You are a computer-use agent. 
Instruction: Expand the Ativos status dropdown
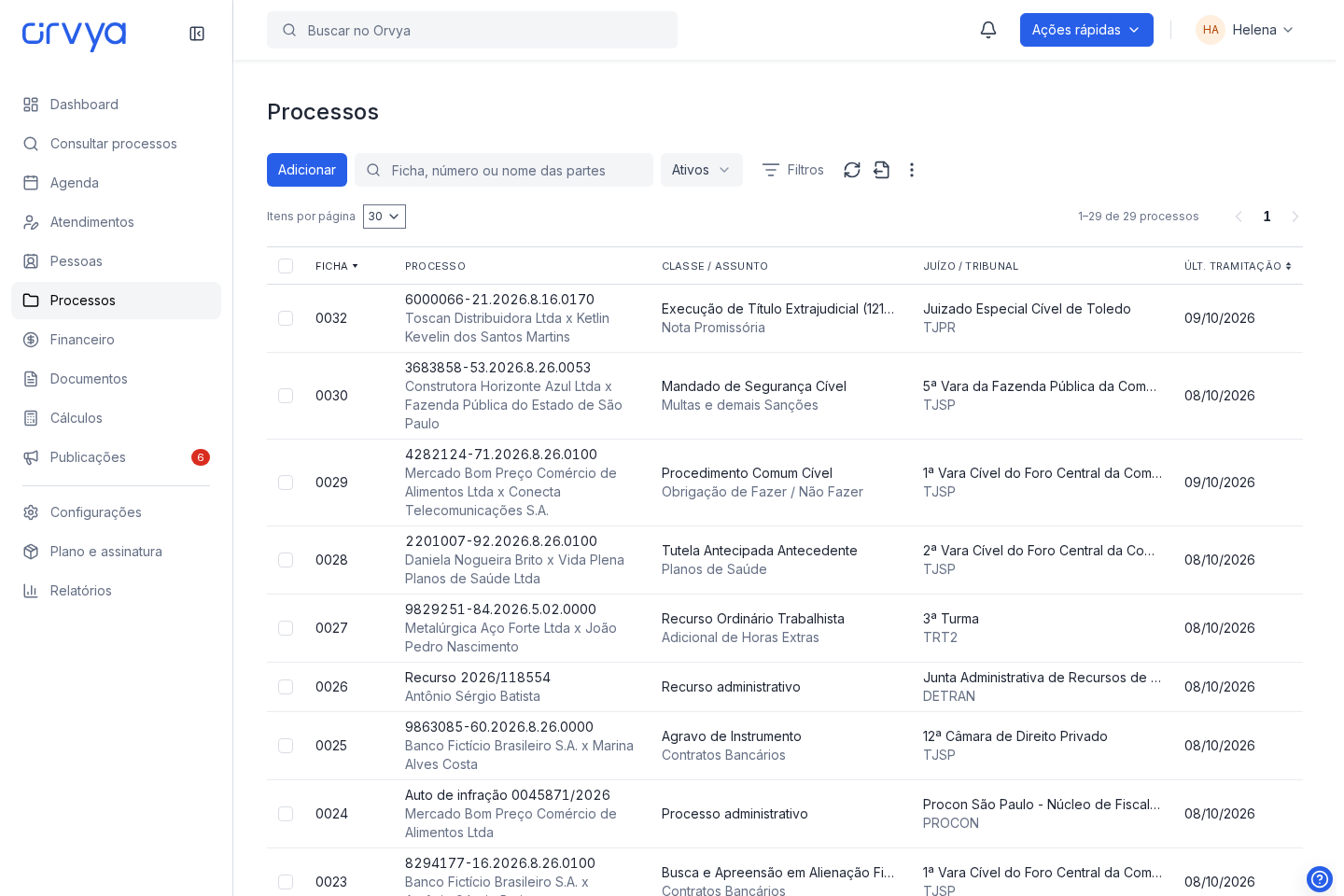702,170
